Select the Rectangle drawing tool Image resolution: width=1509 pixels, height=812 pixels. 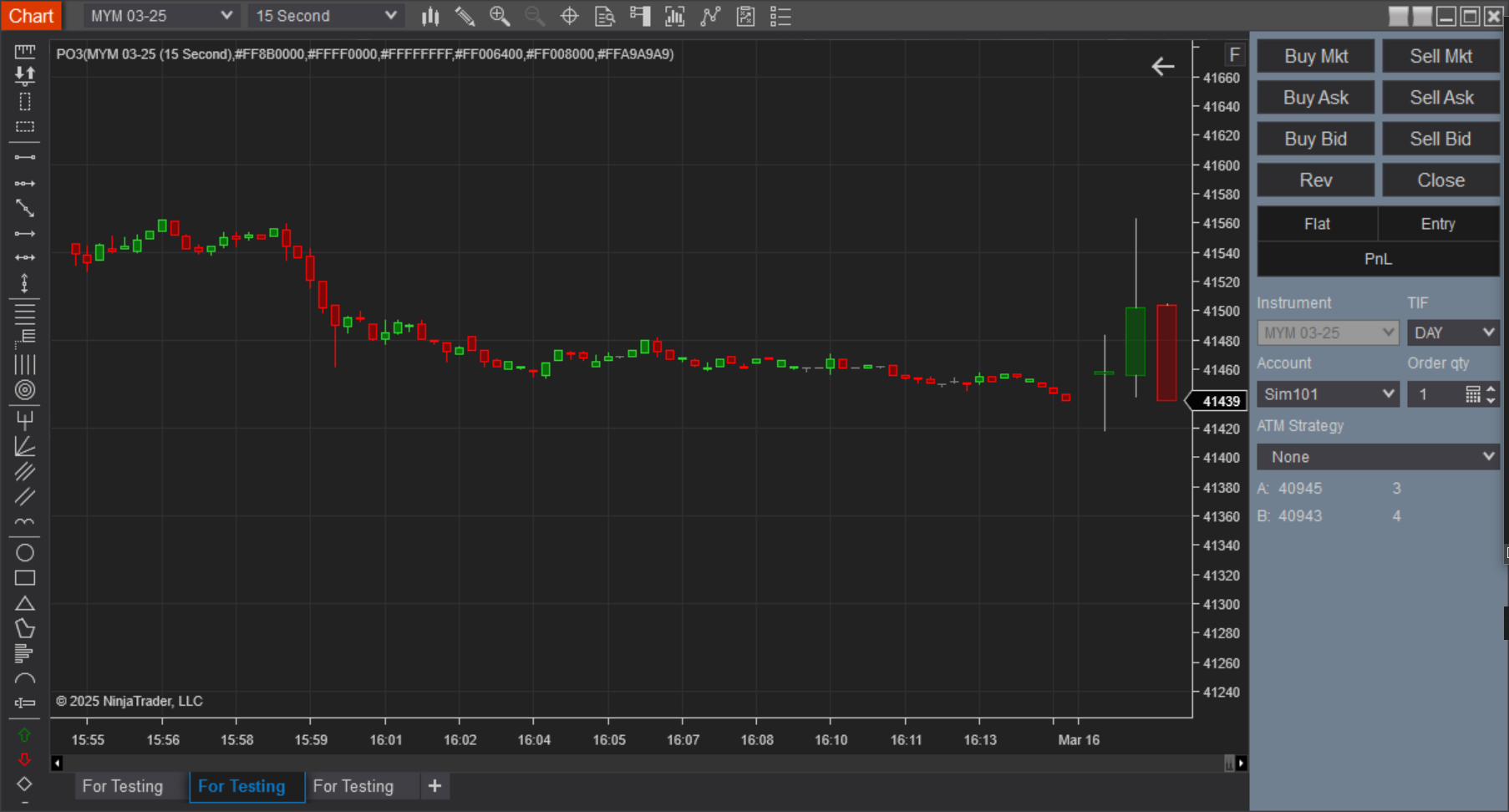(x=25, y=578)
